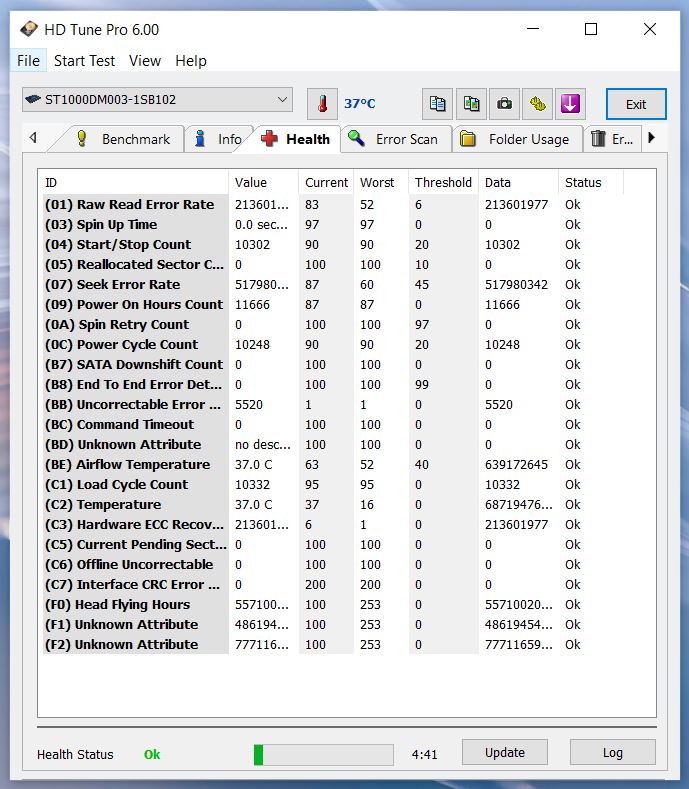Image resolution: width=689 pixels, height=789 pixels.
Task: Click the Update button
Action: 505,753
